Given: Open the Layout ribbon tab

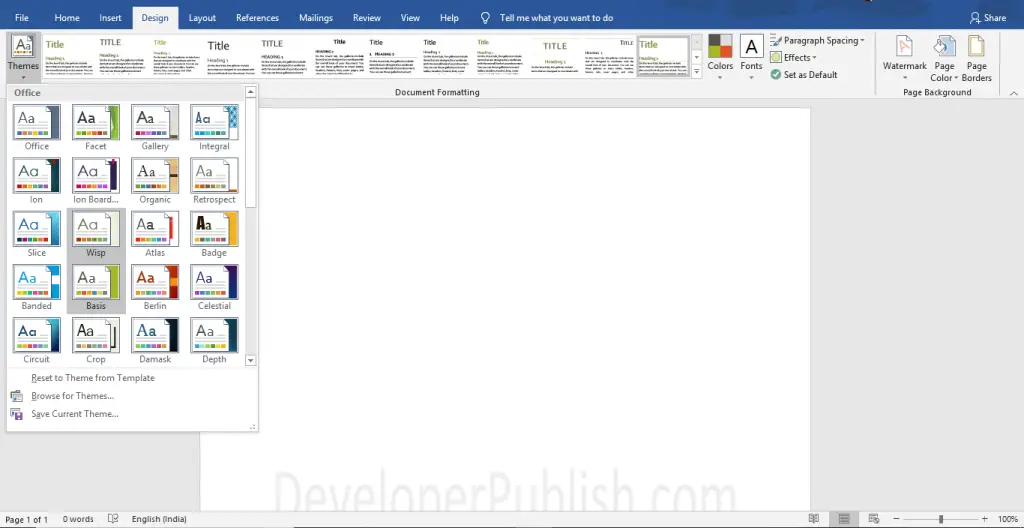Looking at the screenshot, I should (x=202, y=18).
